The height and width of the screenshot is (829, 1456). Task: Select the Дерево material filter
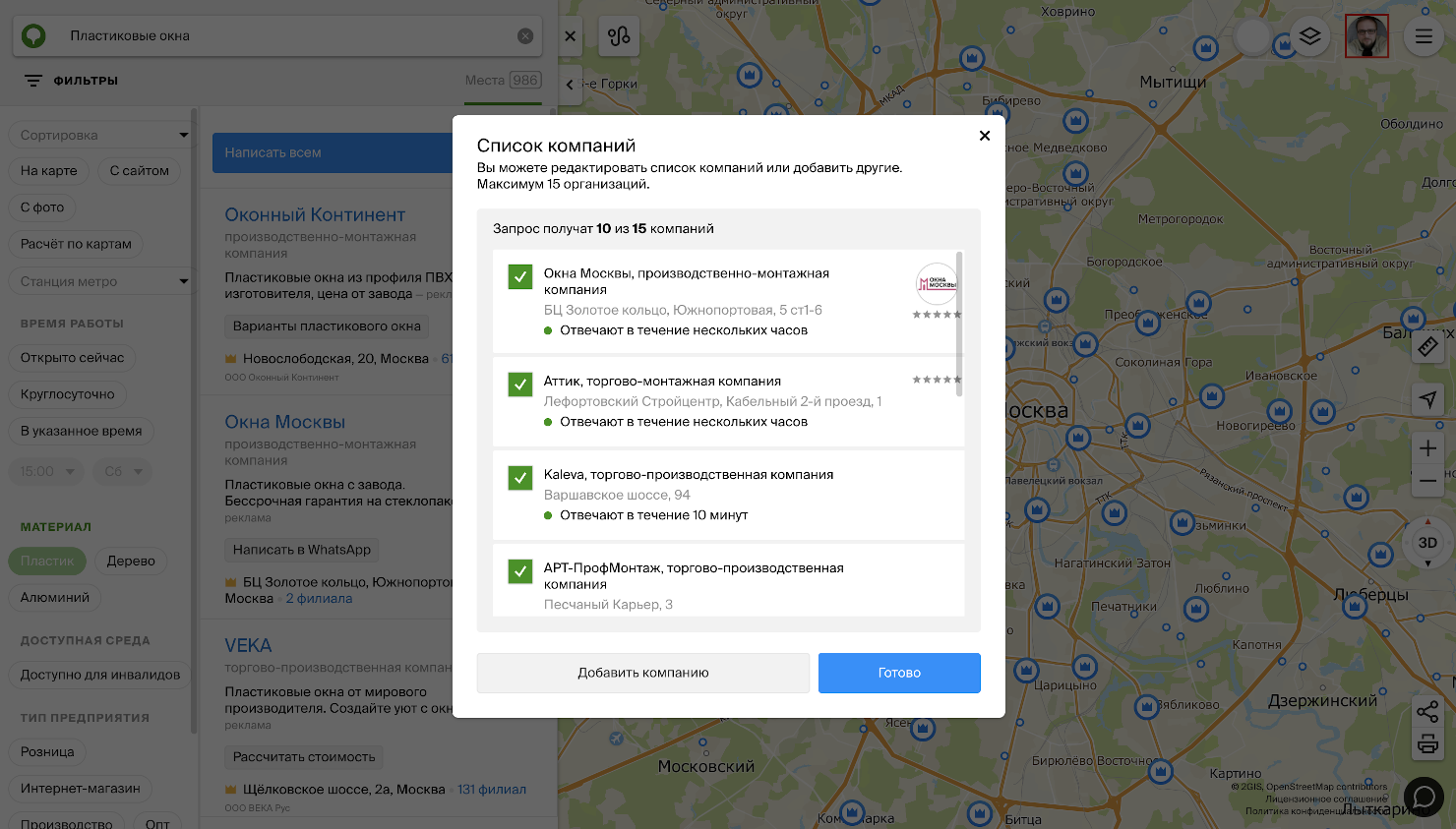131,561
